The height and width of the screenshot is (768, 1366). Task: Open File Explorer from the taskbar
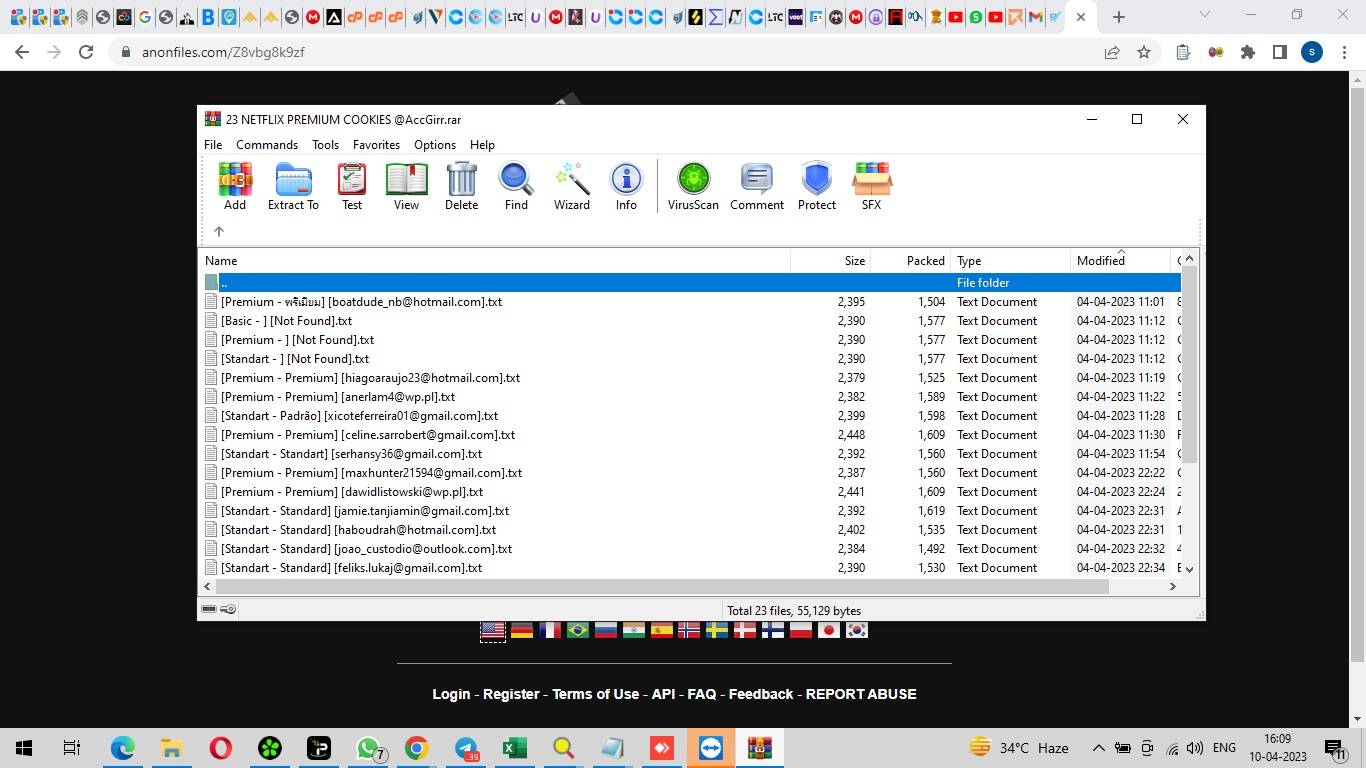[x=171, y=748]
